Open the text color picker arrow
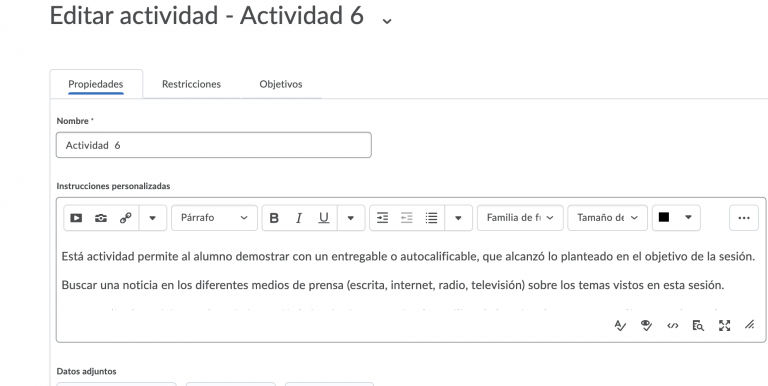 pos(688,217)
